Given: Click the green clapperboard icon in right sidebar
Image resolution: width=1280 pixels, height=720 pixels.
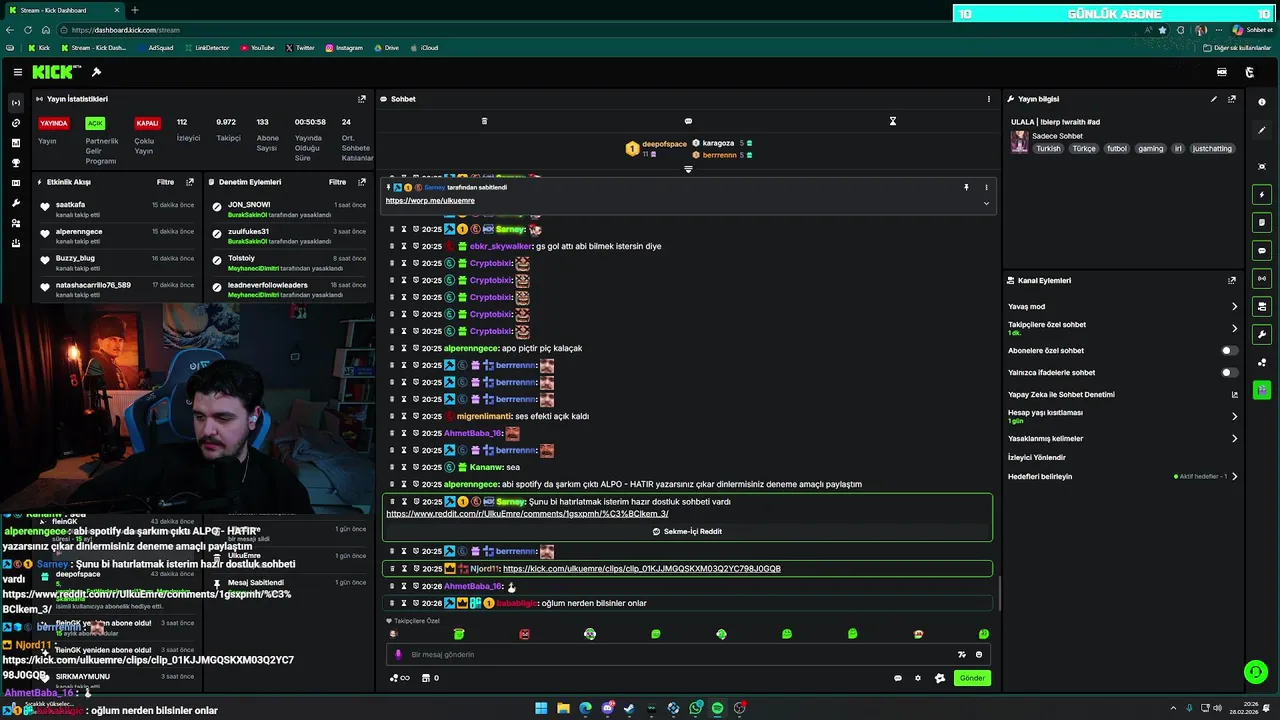Looking at the screenshot, I should click(1262, 390).
